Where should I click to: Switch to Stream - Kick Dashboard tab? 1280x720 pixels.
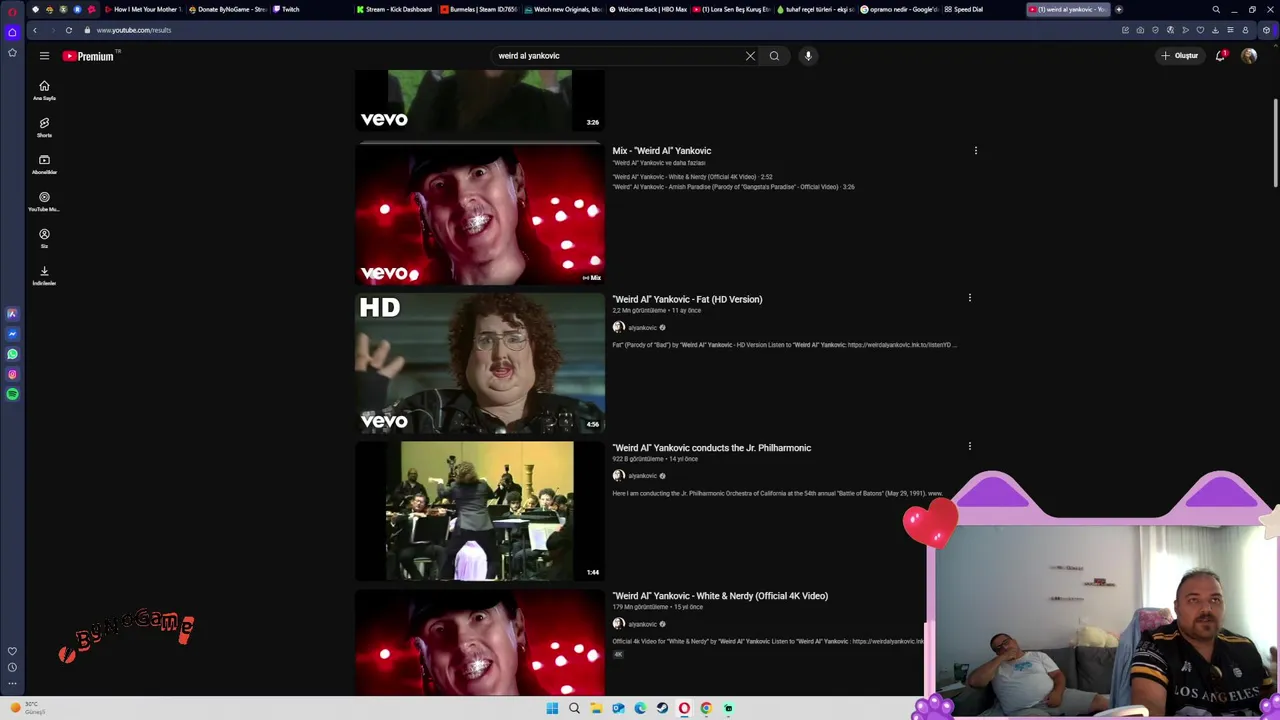pos(394,9)
